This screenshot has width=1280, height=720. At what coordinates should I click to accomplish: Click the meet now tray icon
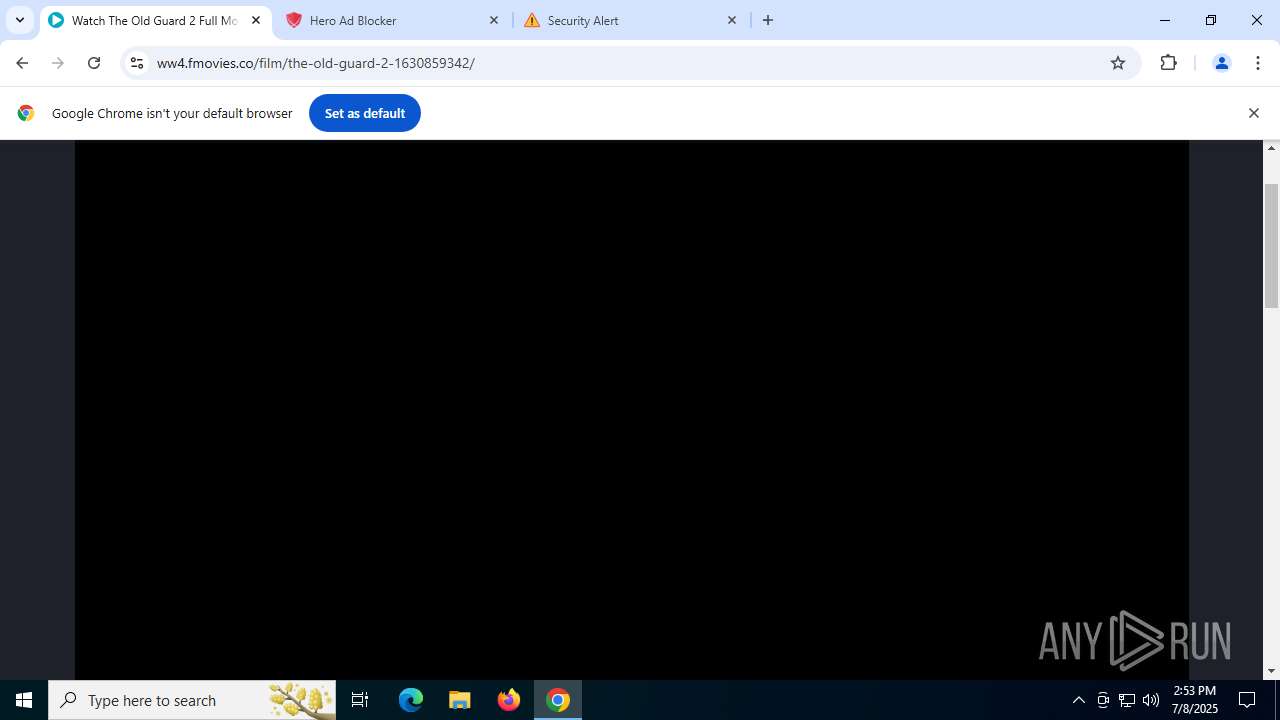point(1103,700)
